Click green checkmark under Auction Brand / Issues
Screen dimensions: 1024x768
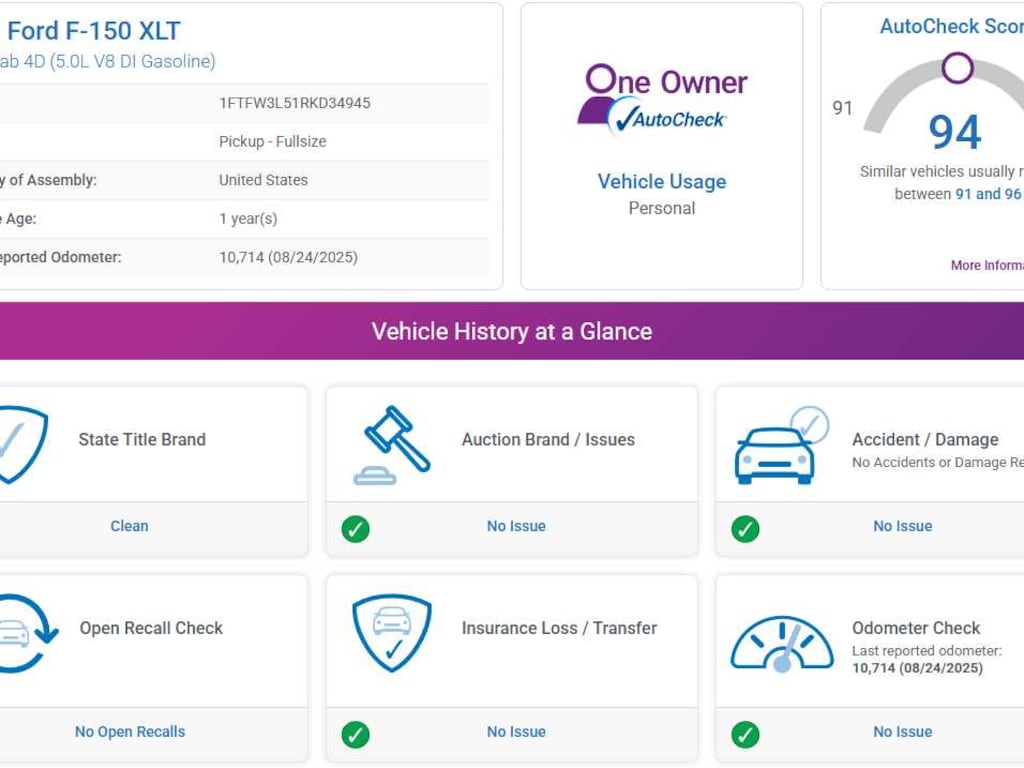[x=355, y=528]
